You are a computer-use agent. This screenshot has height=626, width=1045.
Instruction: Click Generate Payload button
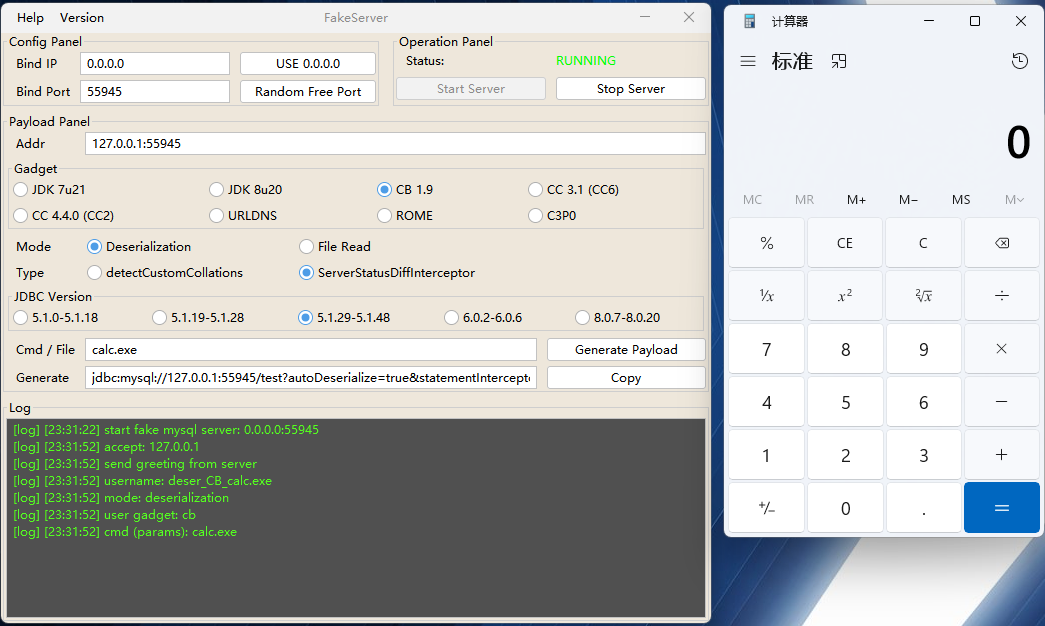pyautogui.click(x=626, y=349)
